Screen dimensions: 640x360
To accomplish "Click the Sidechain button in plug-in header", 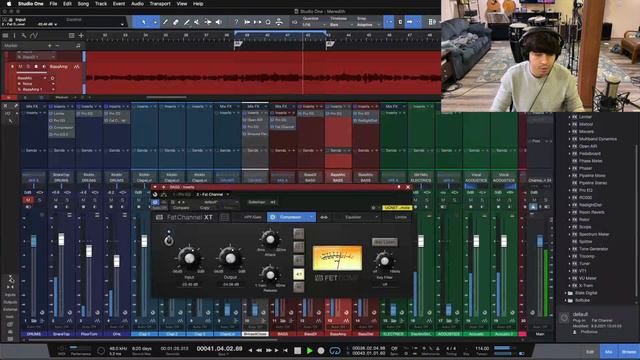I will pyautogui.click(x=257, y=202).
